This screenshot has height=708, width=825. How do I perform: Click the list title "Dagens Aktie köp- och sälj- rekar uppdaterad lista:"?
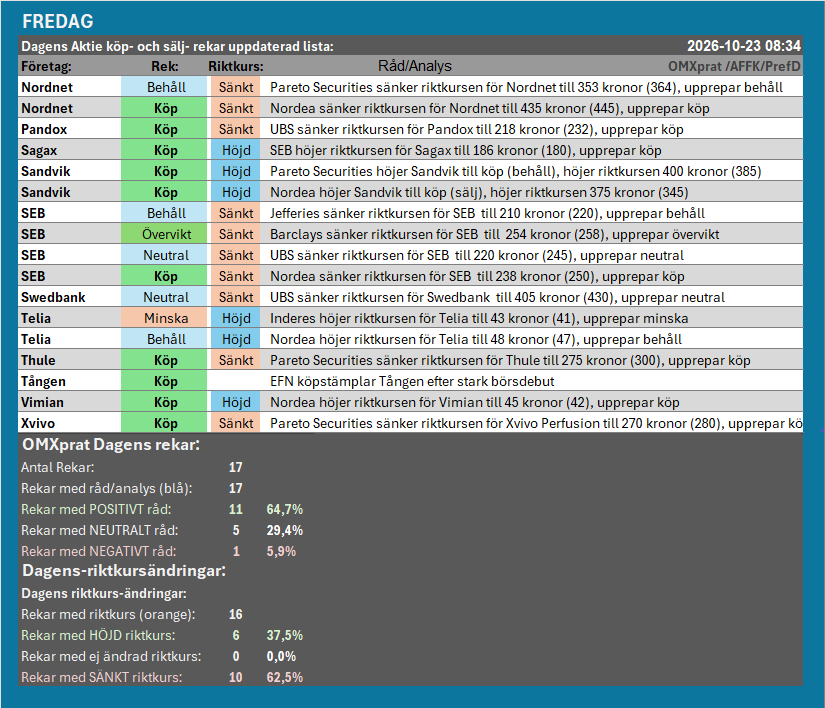coord(177,46)
